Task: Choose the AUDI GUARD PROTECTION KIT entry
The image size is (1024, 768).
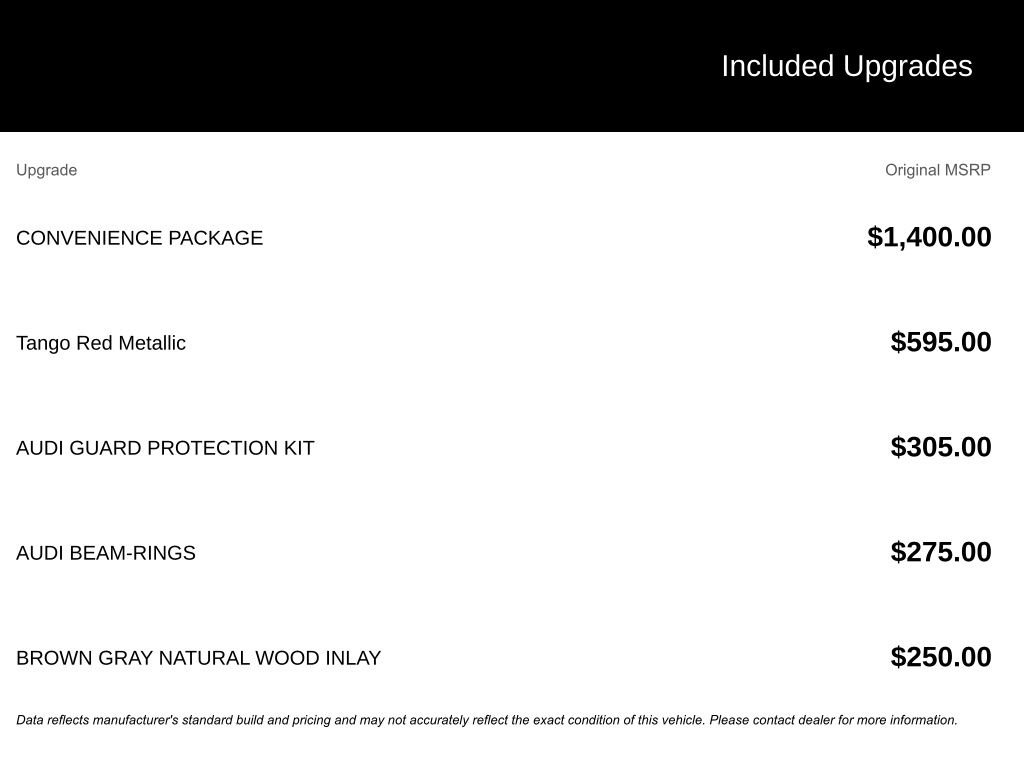Action: click(165, 448)
